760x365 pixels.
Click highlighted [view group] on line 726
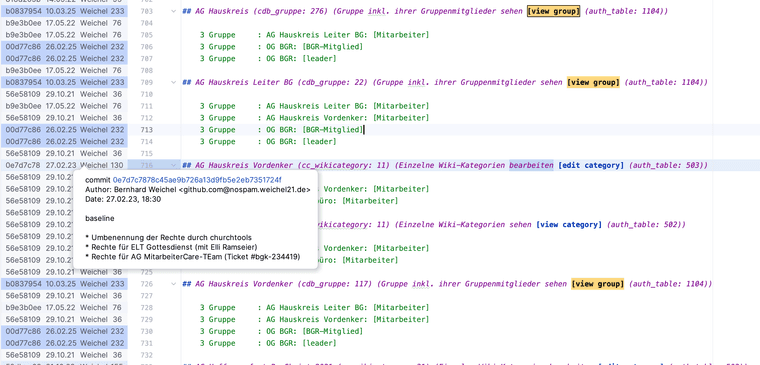(x=597, y=284)
